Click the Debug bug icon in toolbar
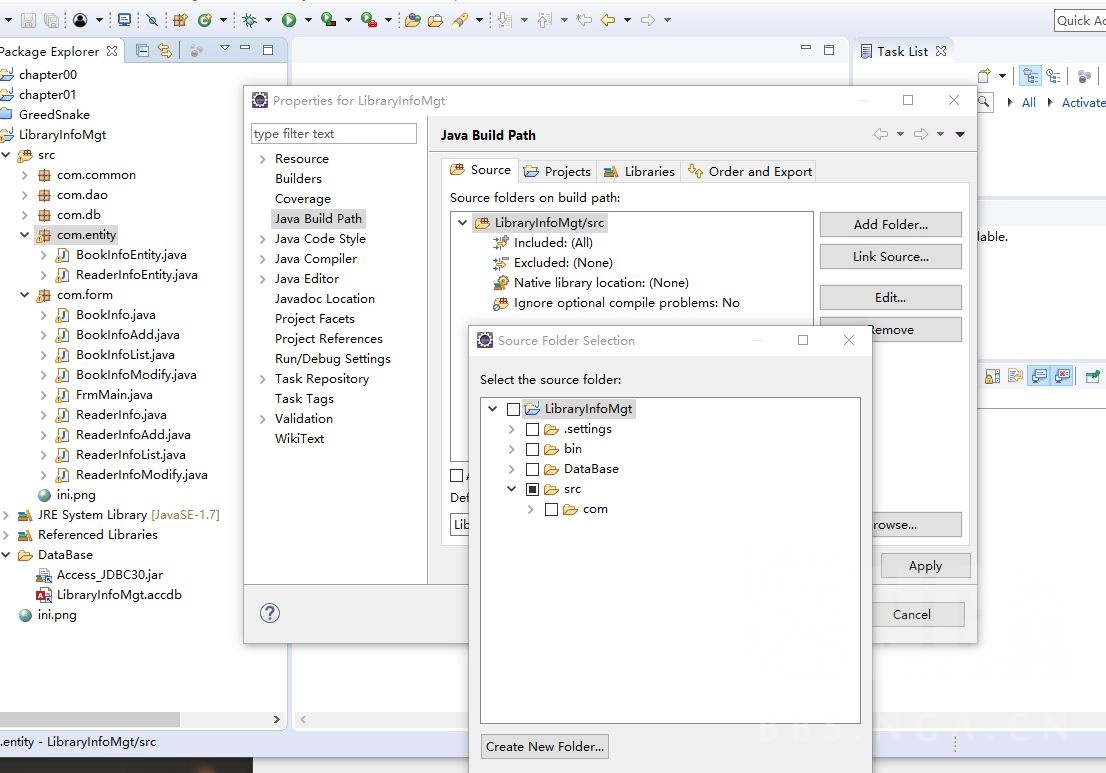Viewport: 1106px width, 773px height. coord(248,19)
